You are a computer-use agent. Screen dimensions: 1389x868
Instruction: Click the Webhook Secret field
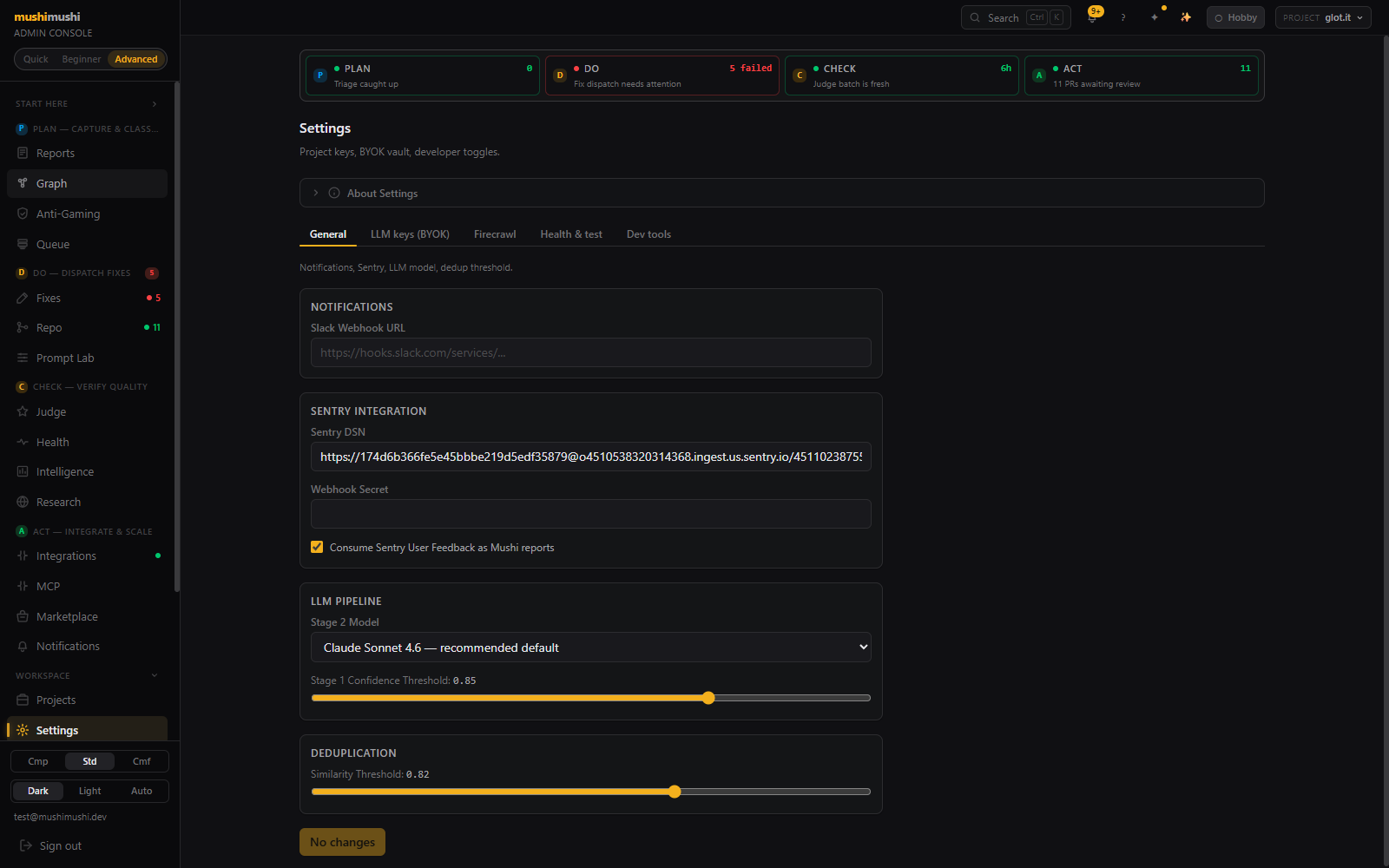[591, 514]
